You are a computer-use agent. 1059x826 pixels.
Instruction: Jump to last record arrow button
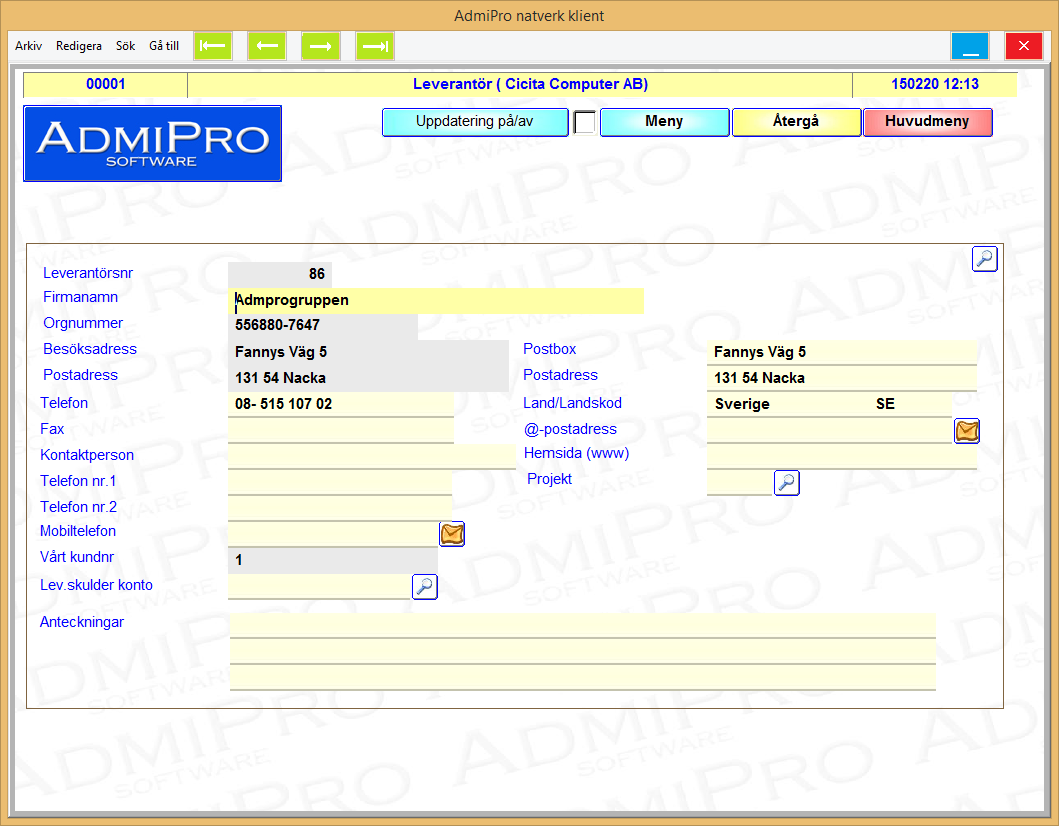[375, 46]
